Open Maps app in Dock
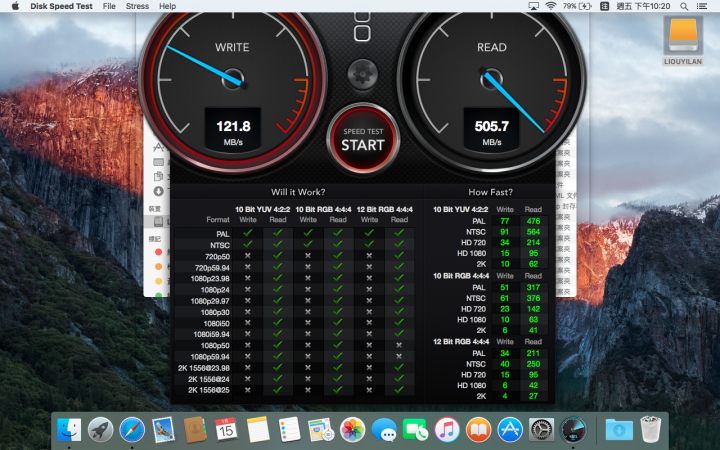The width and height of the screenshot is (720, 450). 321,430
